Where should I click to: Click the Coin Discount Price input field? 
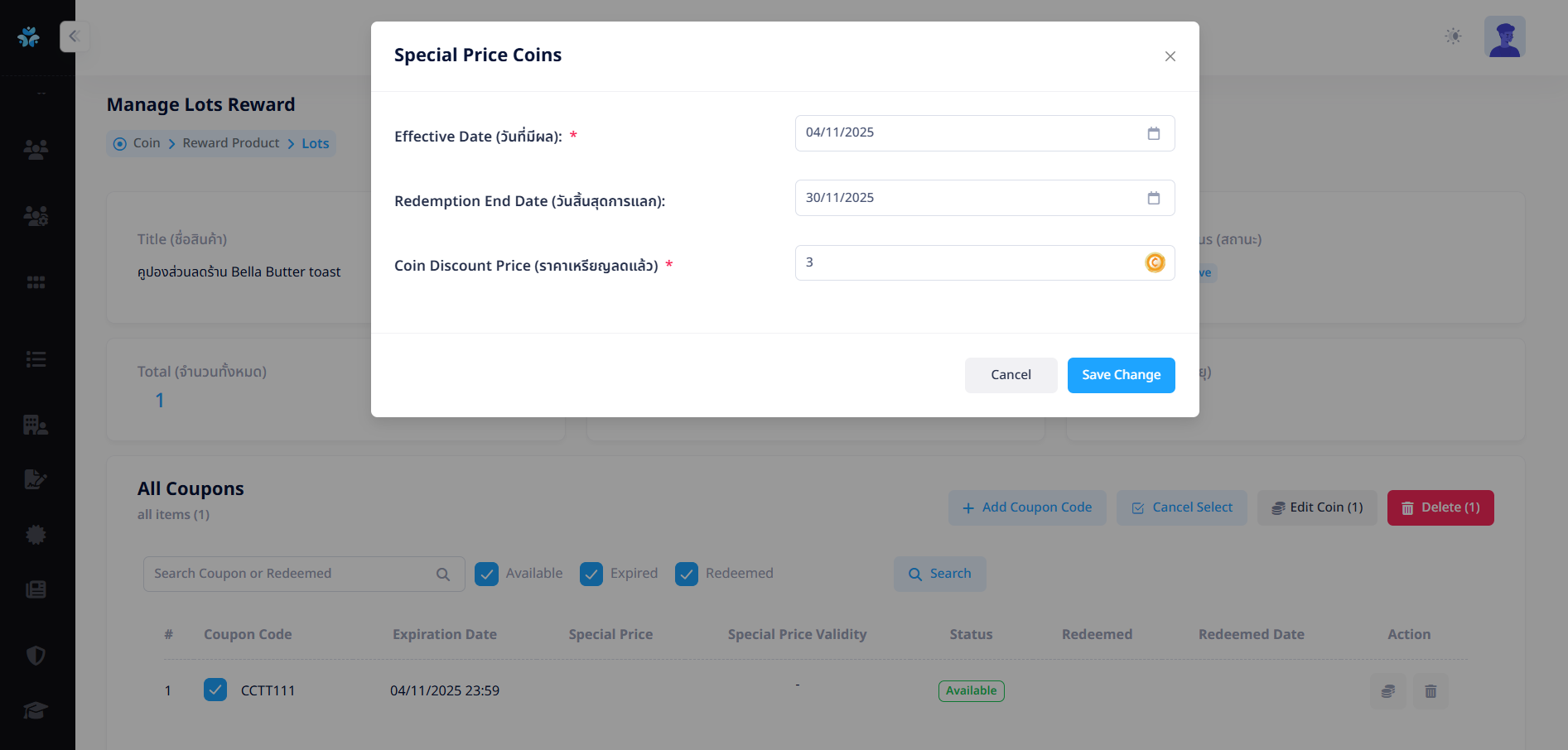[969, 262]
